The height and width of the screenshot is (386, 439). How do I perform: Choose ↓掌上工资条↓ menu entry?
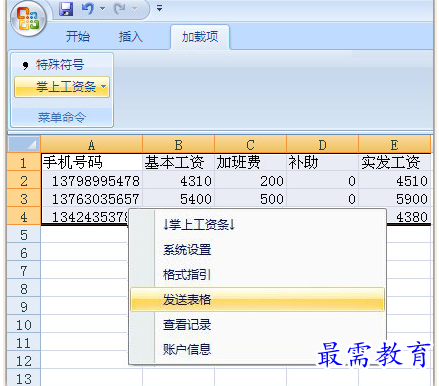(x=199, y=225)
